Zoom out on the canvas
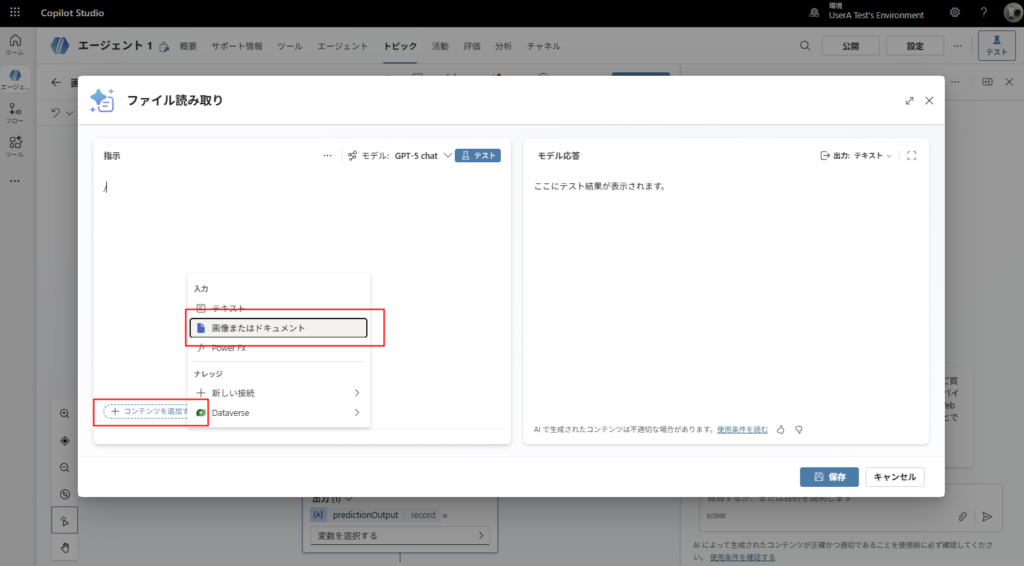This screenshot has height=566, width=1024. tap(65, 467)
